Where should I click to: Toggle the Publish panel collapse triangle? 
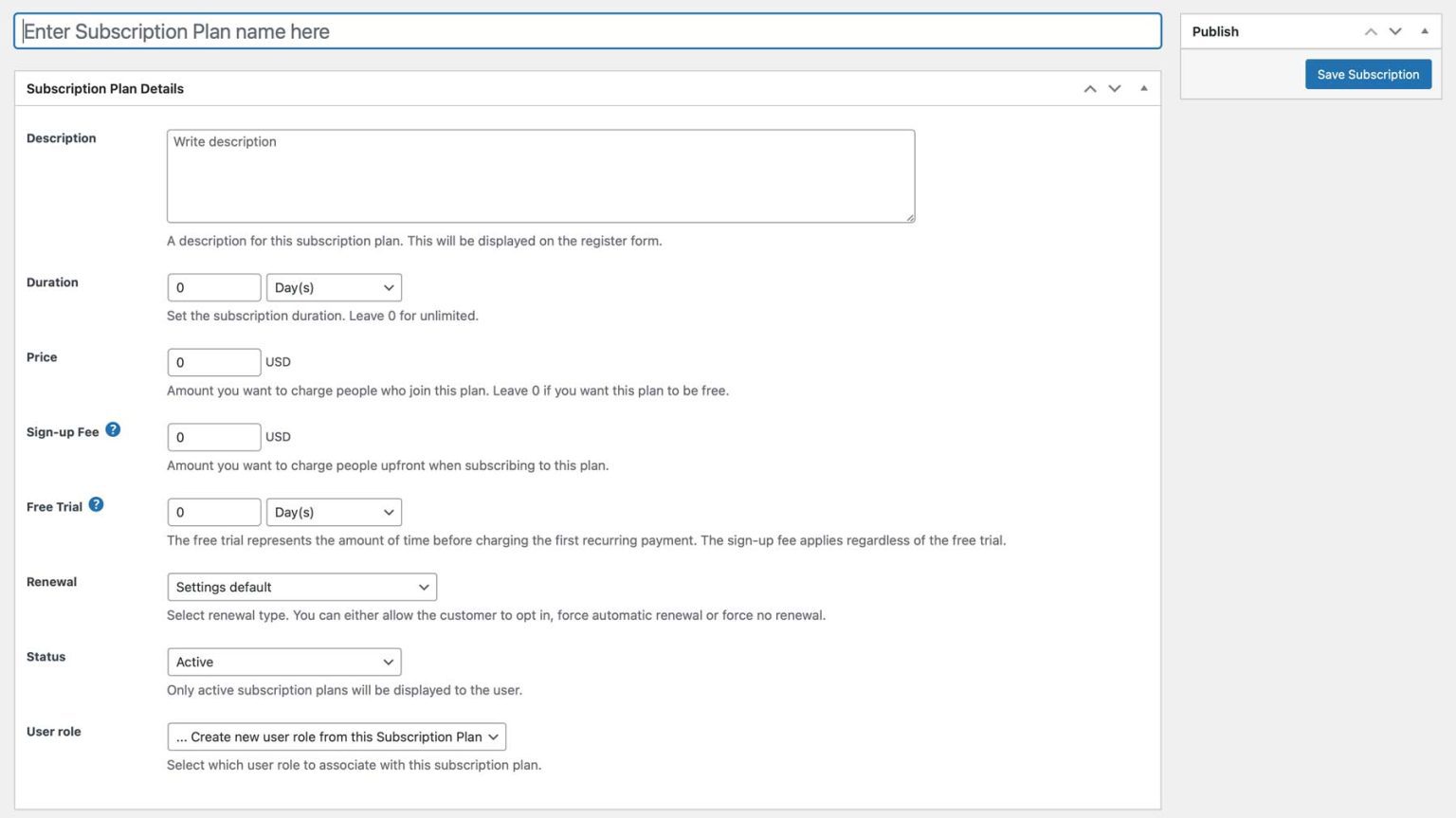(1424, 31)
